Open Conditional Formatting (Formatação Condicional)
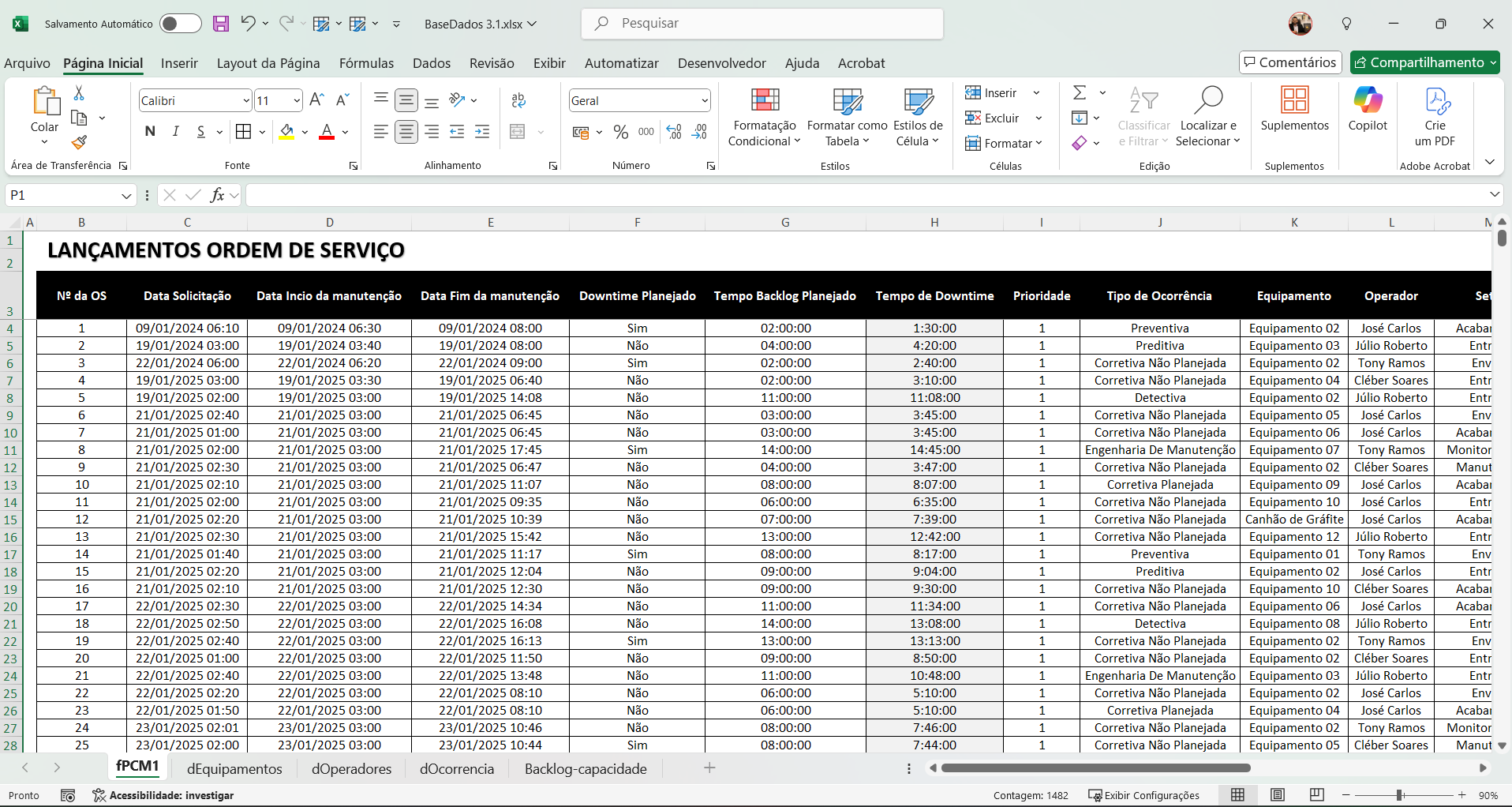This screenshot has width=1512, height=807. coord(764,117)
